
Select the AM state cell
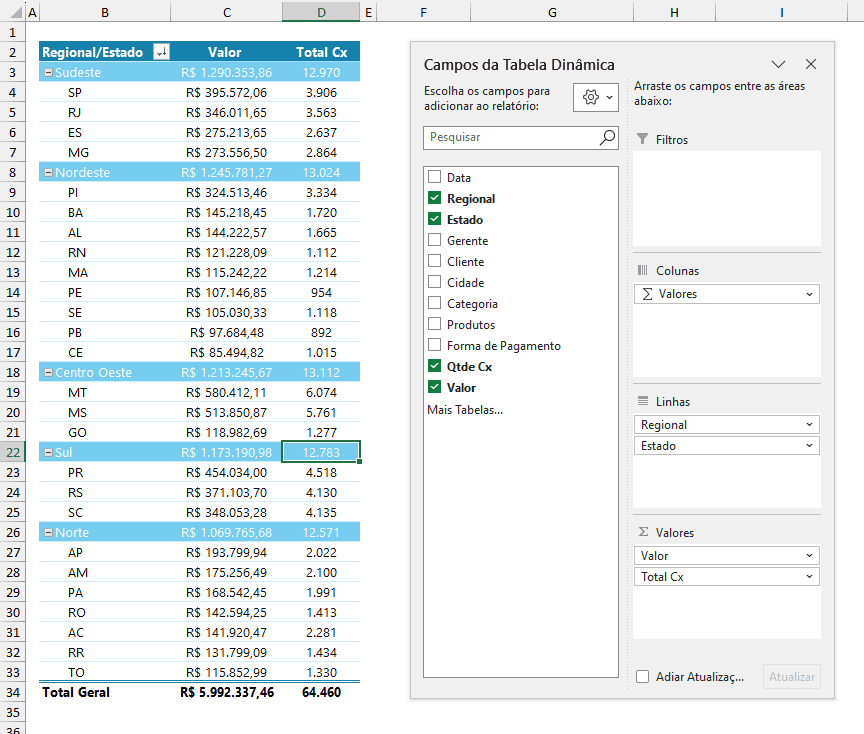(105, 573)
